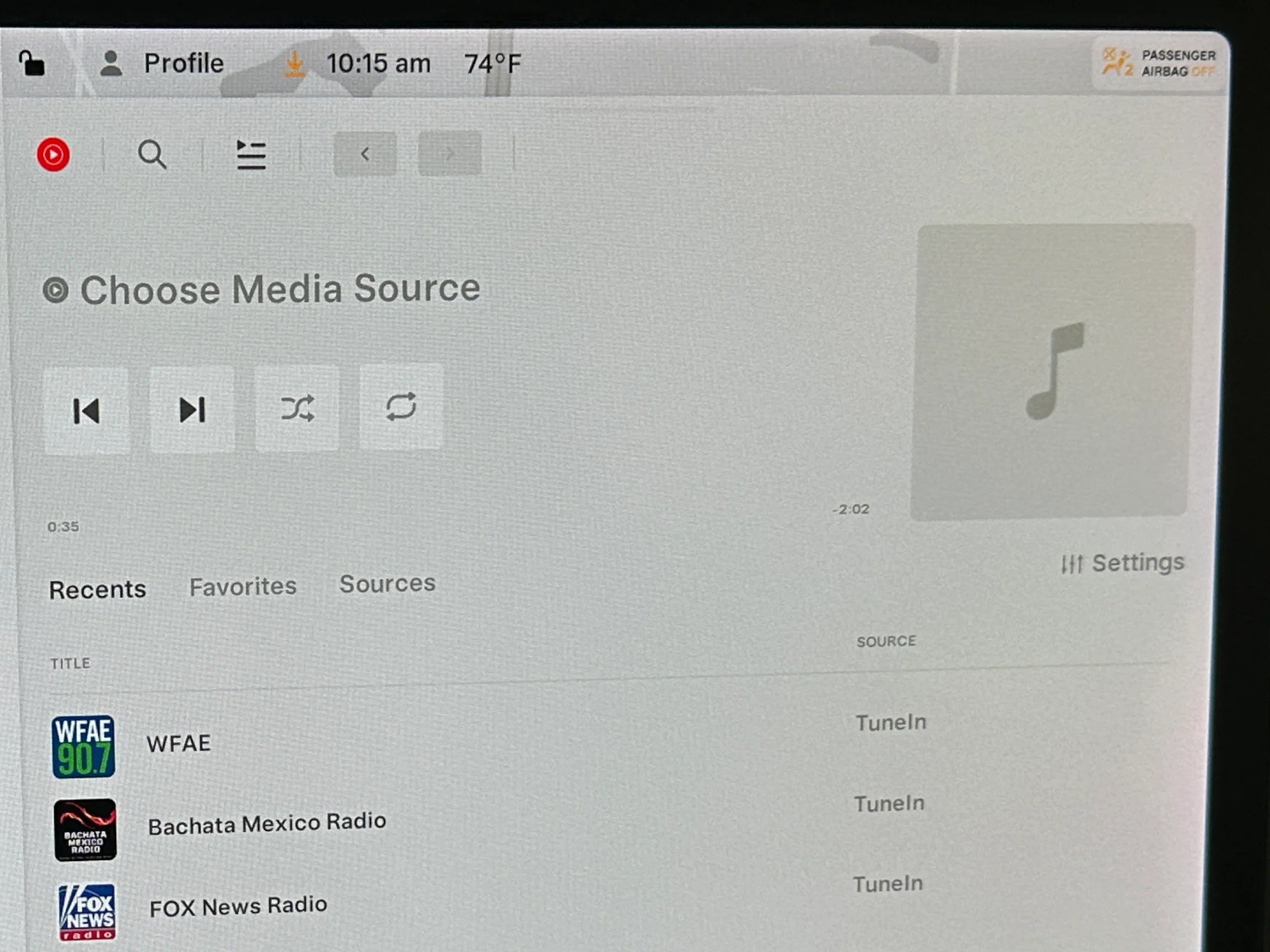Tap the unlocked padlock icon
1270x952 pixels.
[x=31, y=63]
